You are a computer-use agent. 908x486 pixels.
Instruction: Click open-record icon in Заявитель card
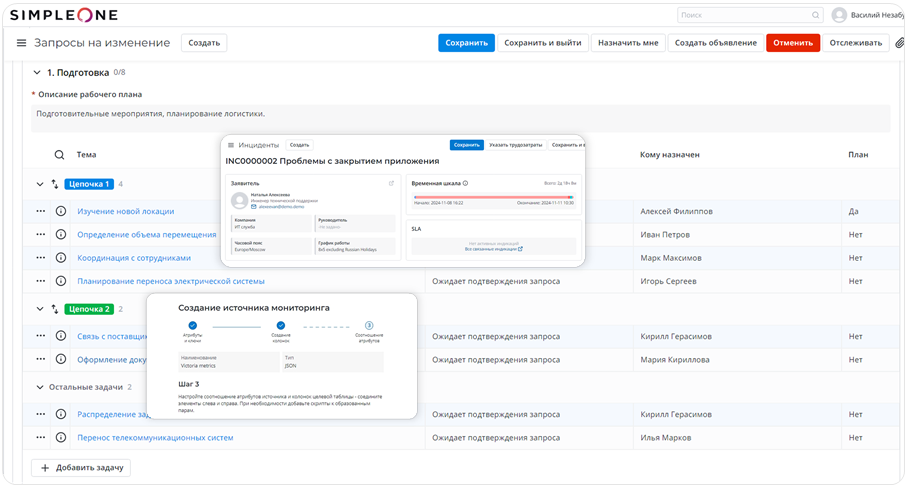pyautogui.click(x=391, y=183)
